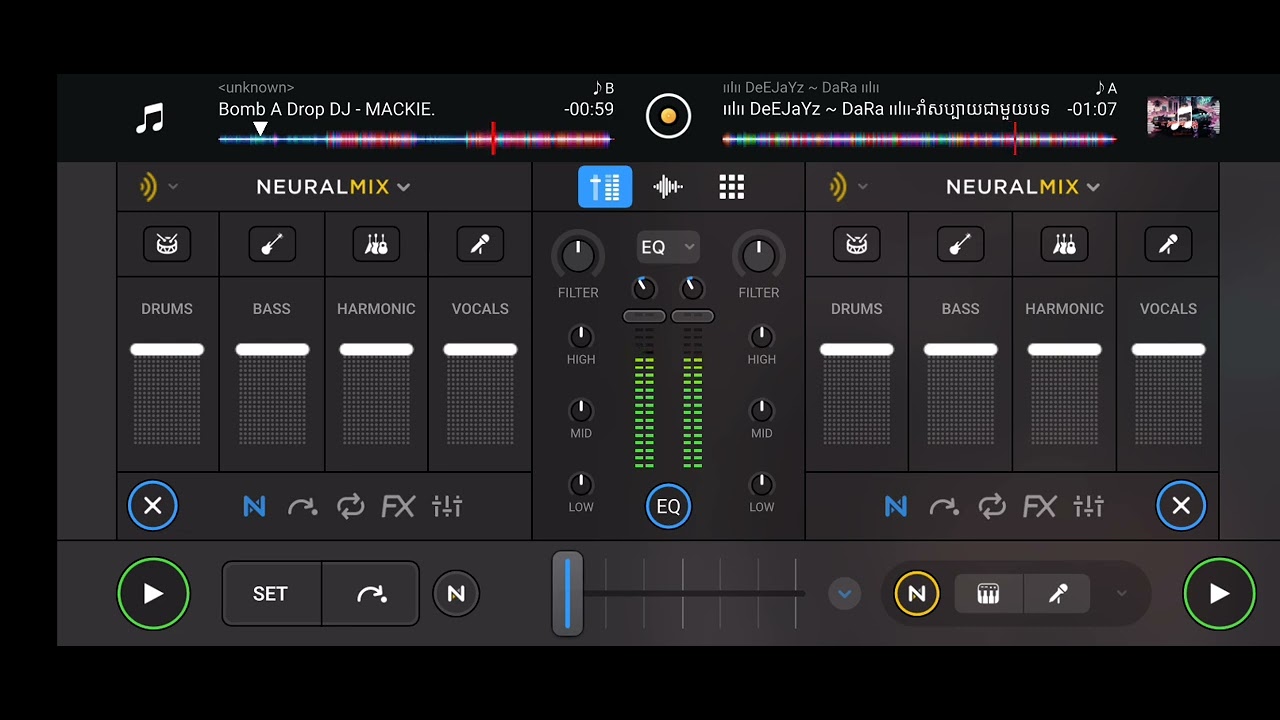Screen dimensions: 1280x720
Task: Click the right FILTER knob
Action: 759,256
